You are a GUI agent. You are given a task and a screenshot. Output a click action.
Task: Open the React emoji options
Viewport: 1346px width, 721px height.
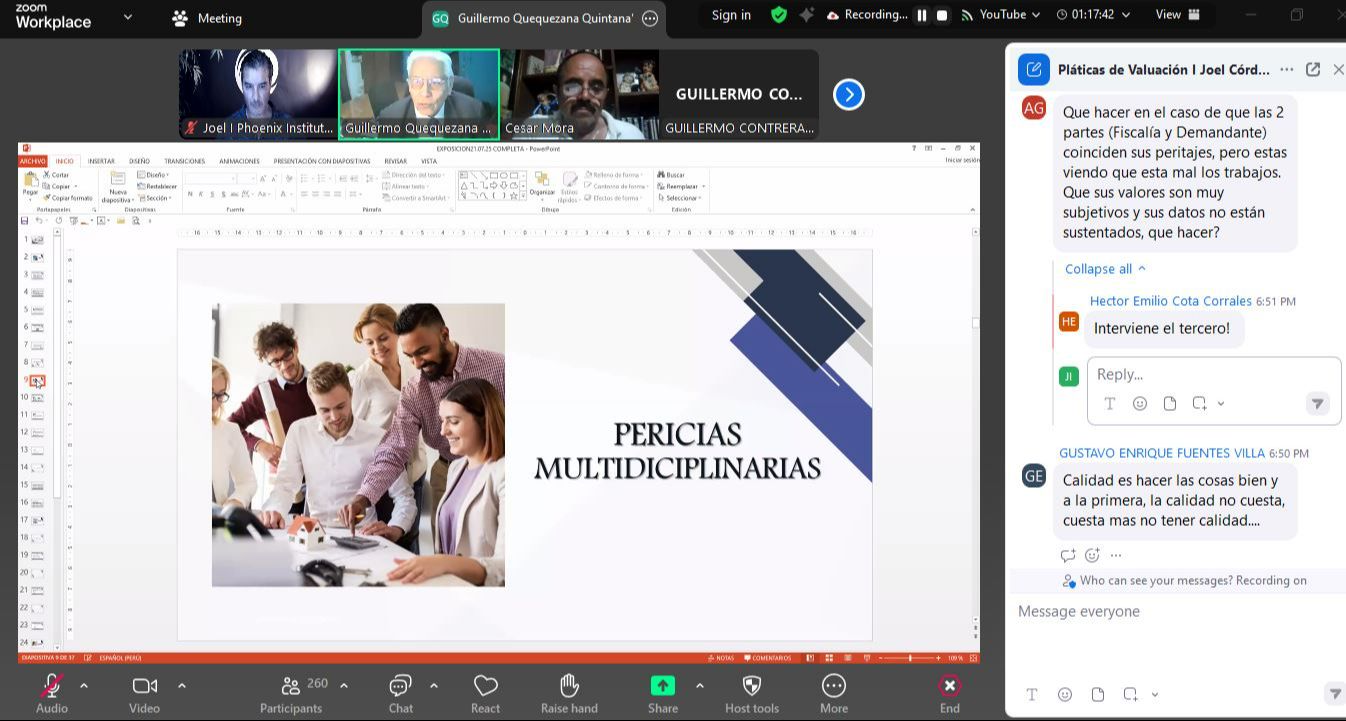pyautogui.click(x=485, y=693)
